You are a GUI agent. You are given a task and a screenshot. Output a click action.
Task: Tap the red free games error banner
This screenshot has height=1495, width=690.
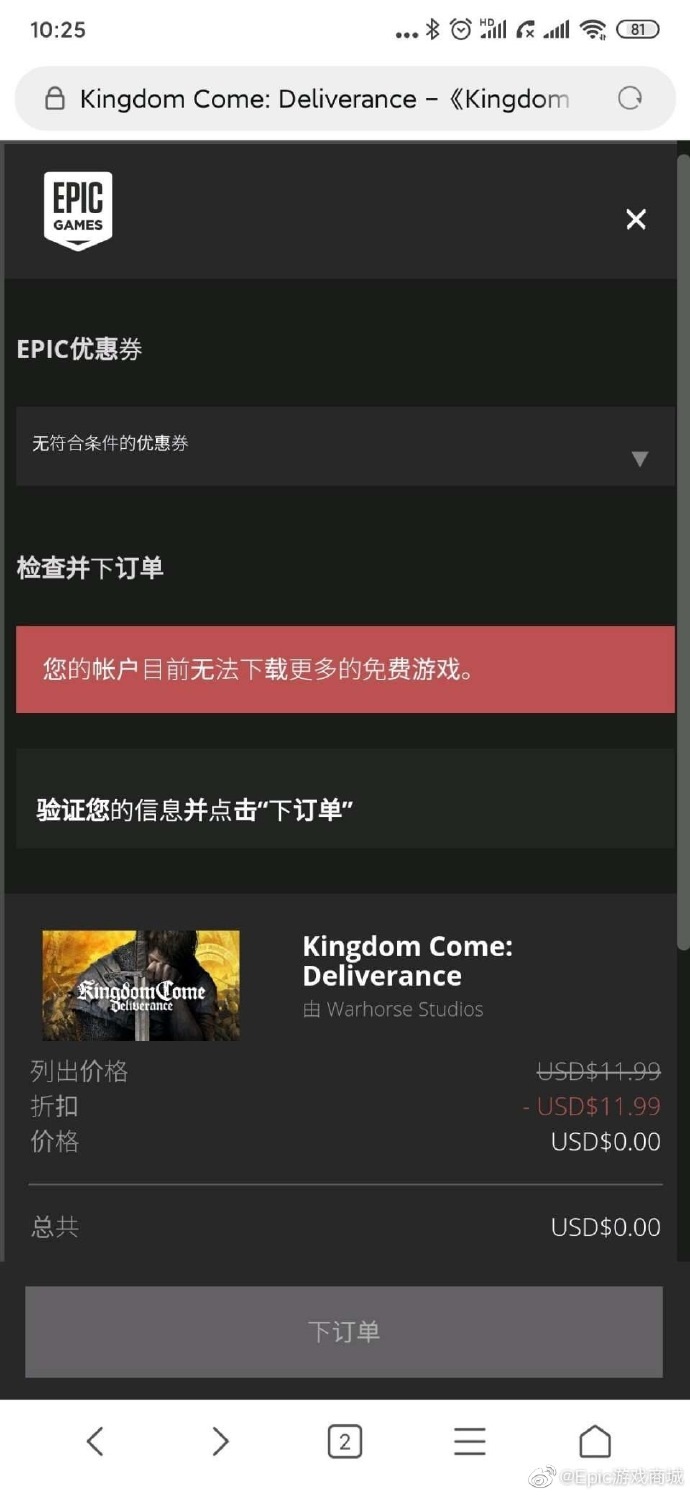(x=345, y=669)
